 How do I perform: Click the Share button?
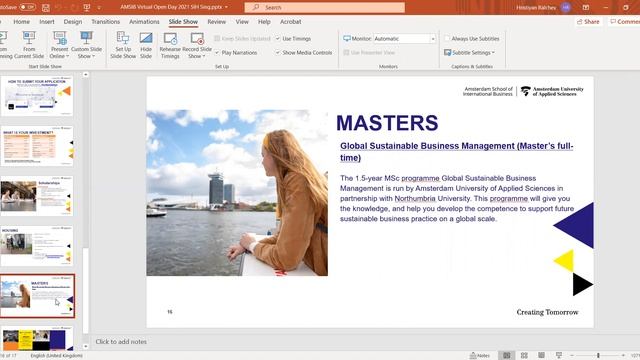(588, 22)
